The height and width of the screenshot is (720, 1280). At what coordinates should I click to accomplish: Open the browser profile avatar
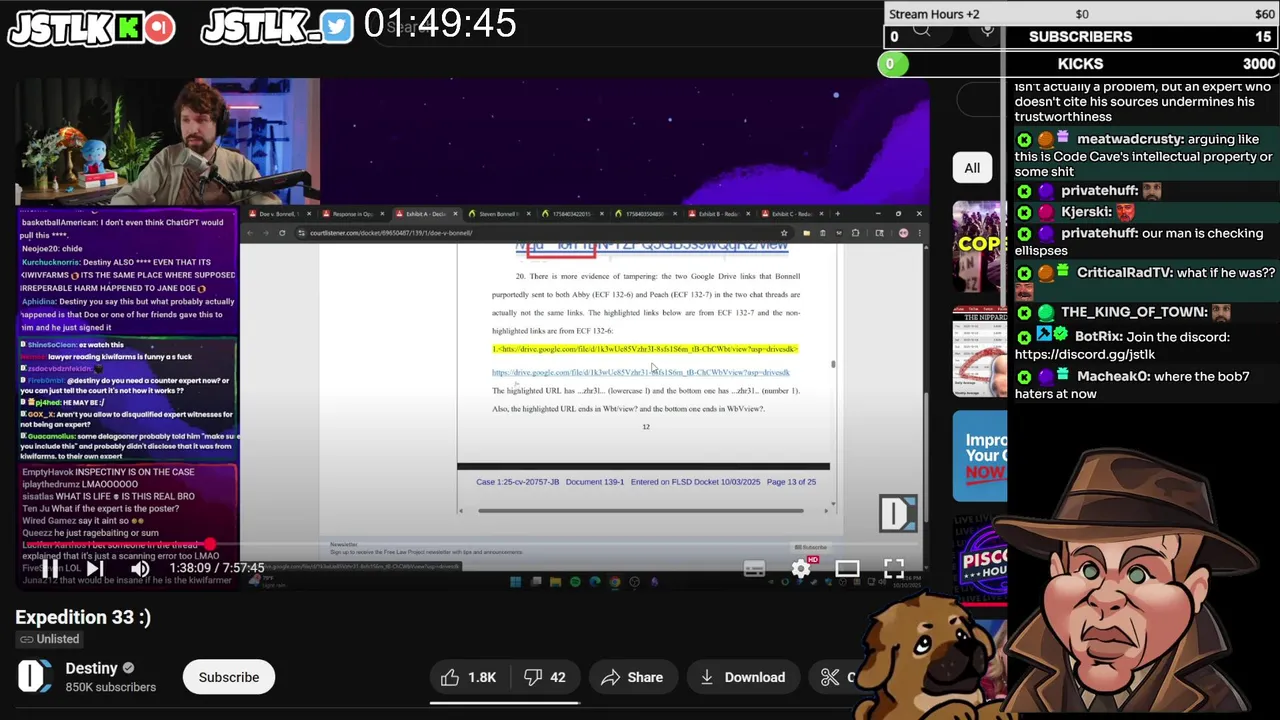903,233
